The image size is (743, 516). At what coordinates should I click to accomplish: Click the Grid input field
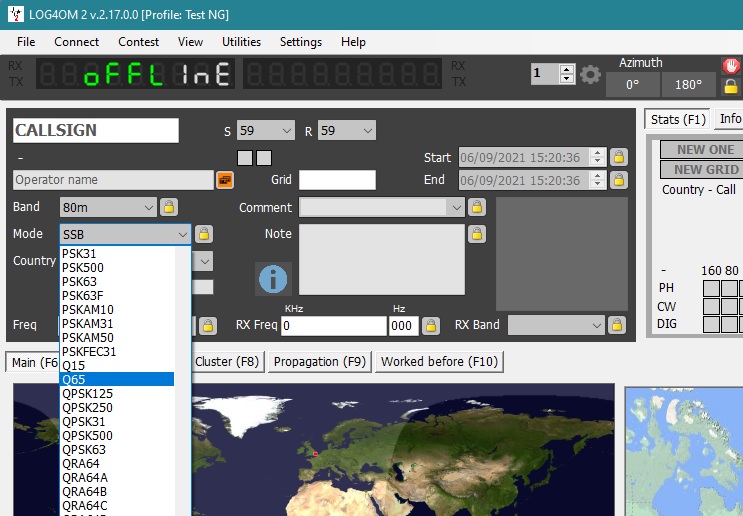click(x=337, y=180)
